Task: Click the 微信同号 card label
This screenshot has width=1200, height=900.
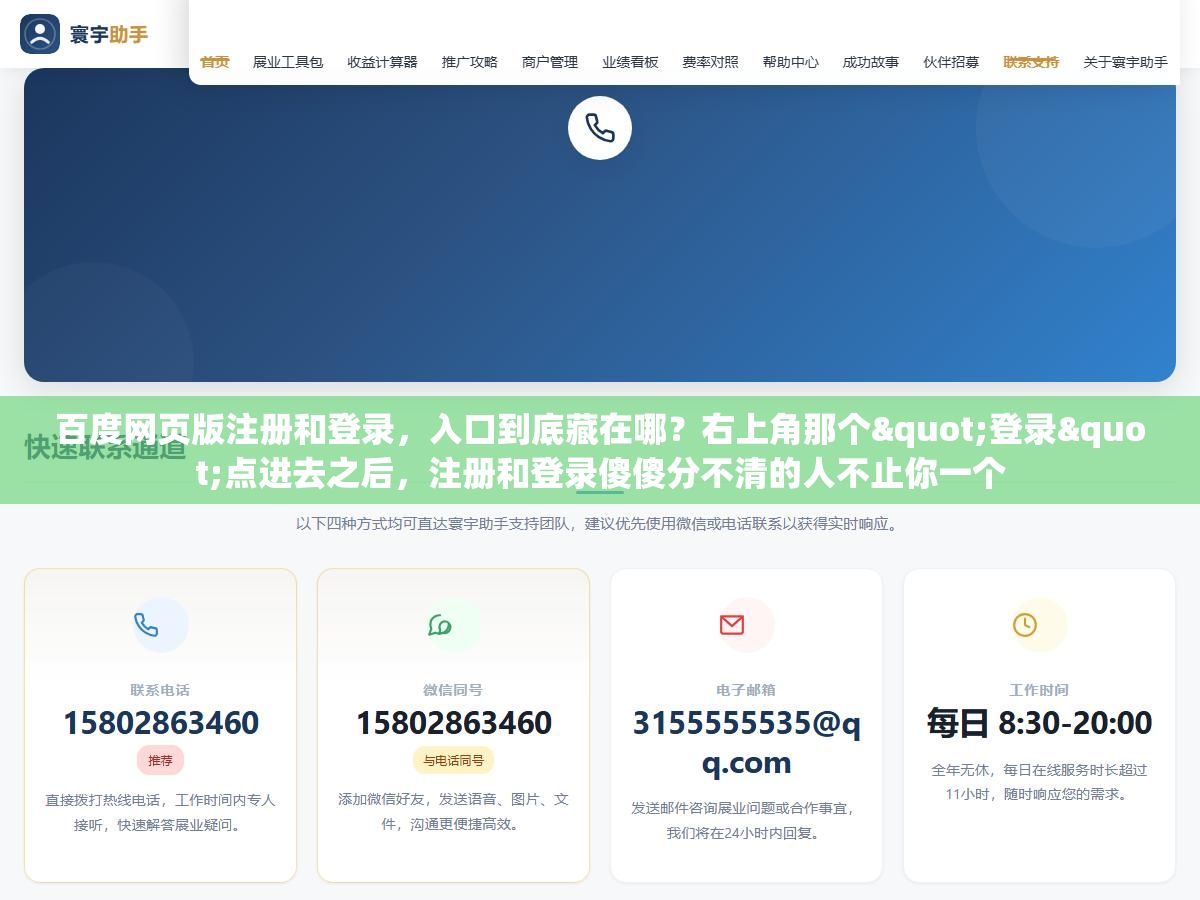Action: pos(453,690)
